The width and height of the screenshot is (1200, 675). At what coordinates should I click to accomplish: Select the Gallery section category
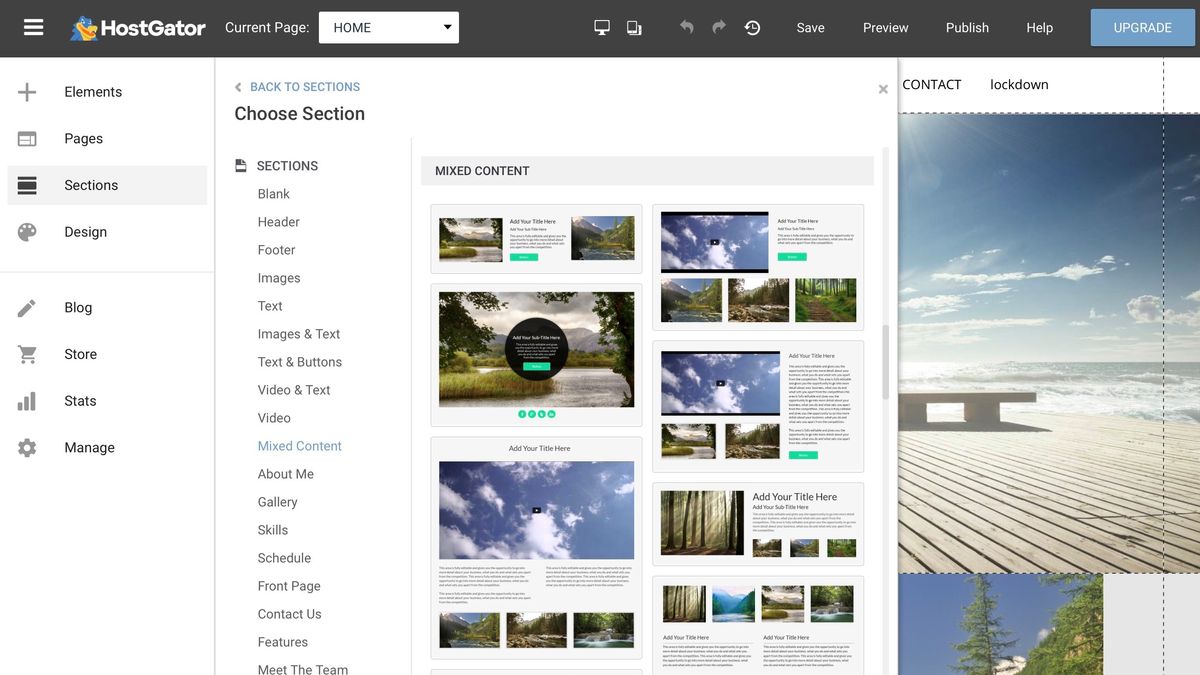click(277, 501)
